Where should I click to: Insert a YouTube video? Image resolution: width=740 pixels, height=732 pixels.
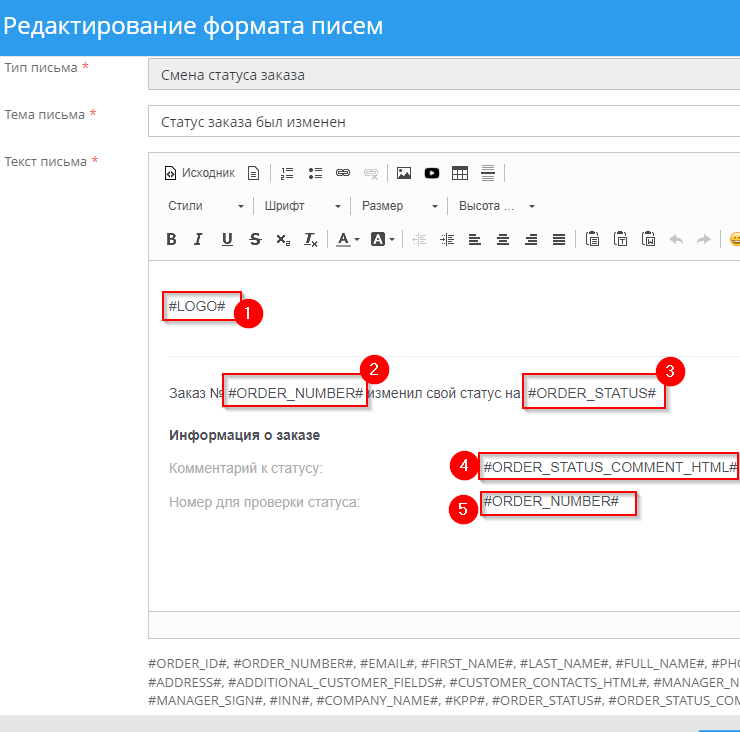point(432,173)
